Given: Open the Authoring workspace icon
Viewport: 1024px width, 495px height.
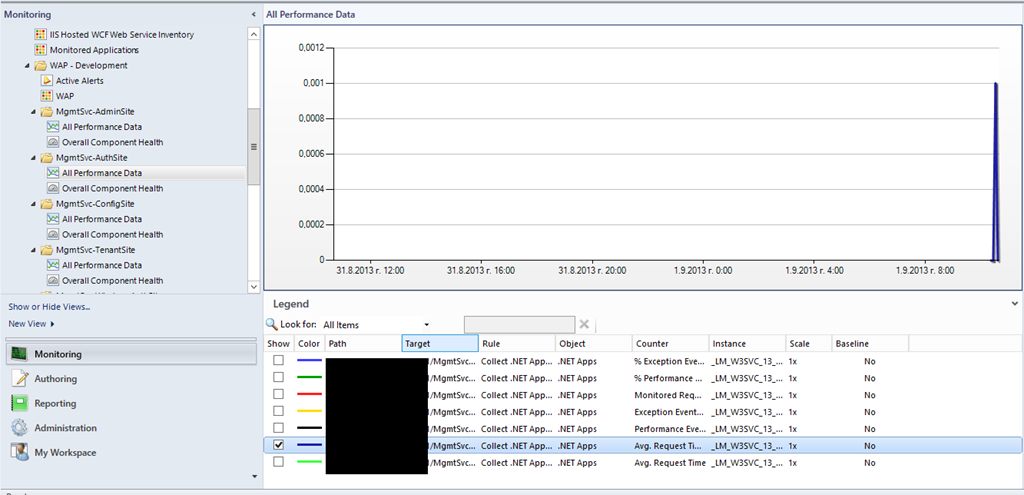Looking at the screenshot, I should tap(18, 379).
